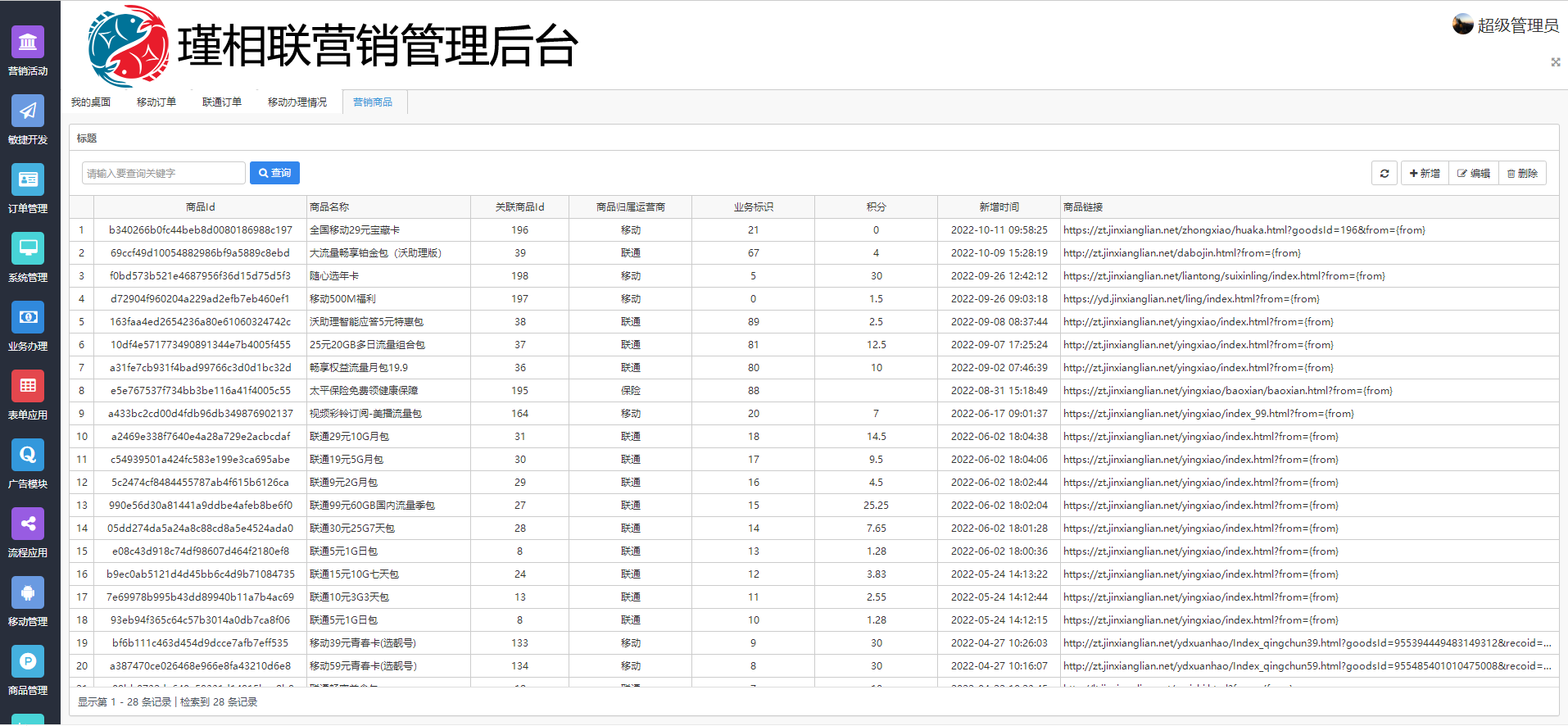Image resolution: width=1568 pixels, height=726 pixels.
Task: Sort by the 商品链接 column header
Action: 1310,207
